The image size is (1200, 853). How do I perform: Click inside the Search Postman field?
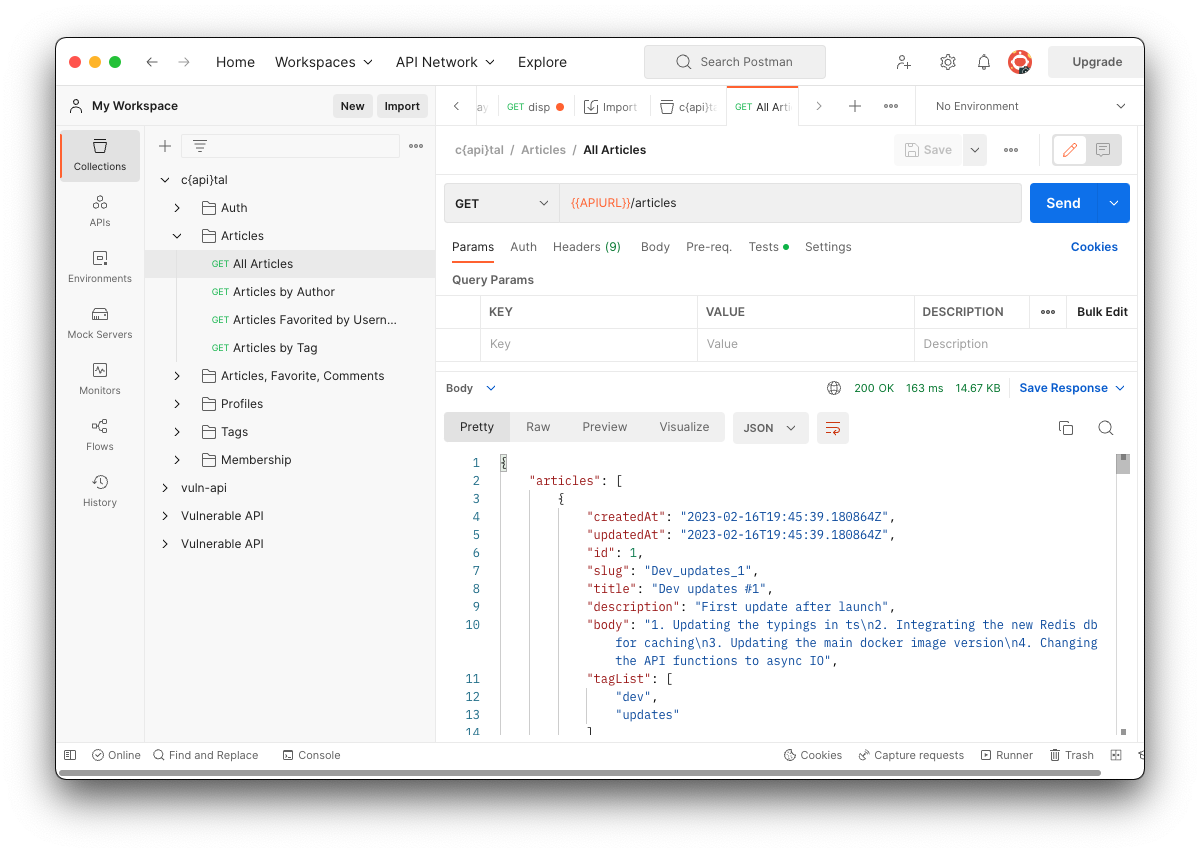735,62
